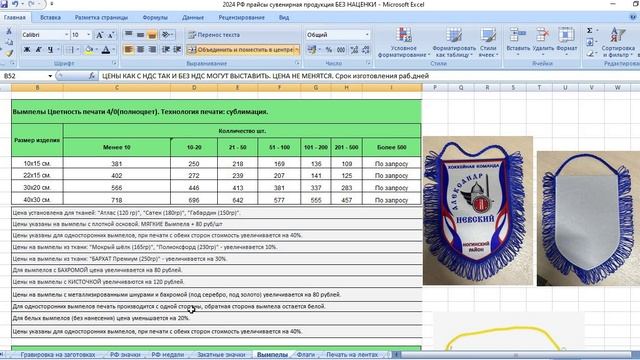Switch to the Вставка ribbon tab
The image size is (640, 360).
[x=51, y=18]
